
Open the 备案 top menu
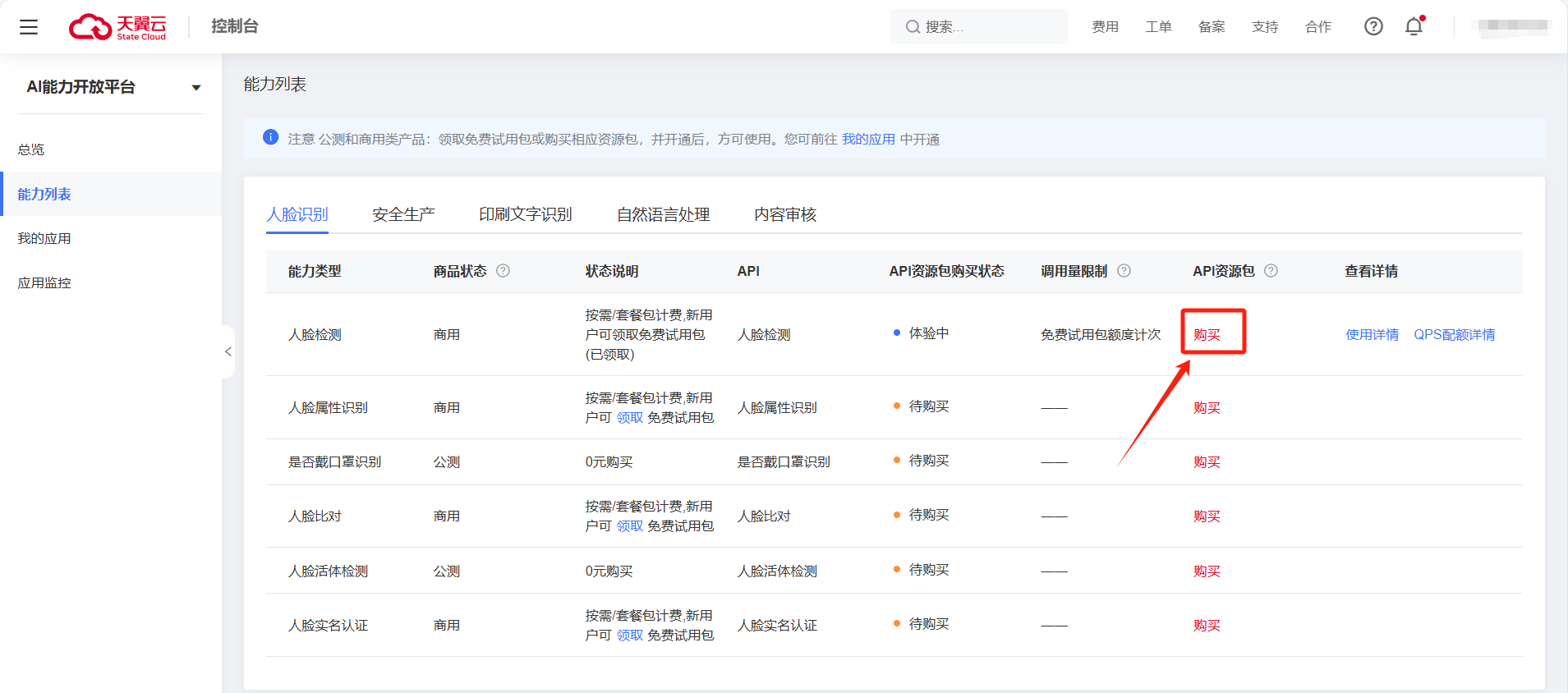1212,27
